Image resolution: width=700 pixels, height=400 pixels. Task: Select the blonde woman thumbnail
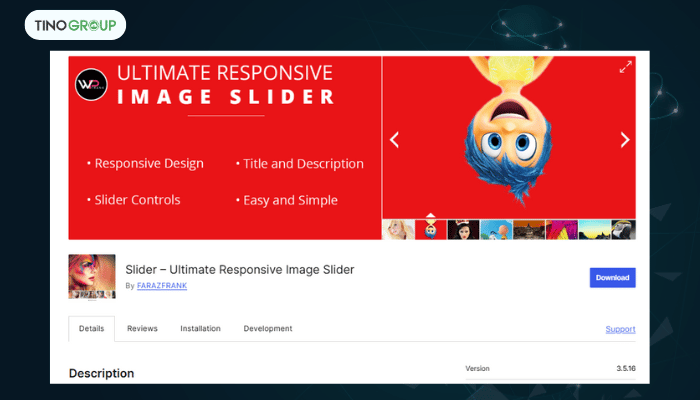(x=398, y=229)
